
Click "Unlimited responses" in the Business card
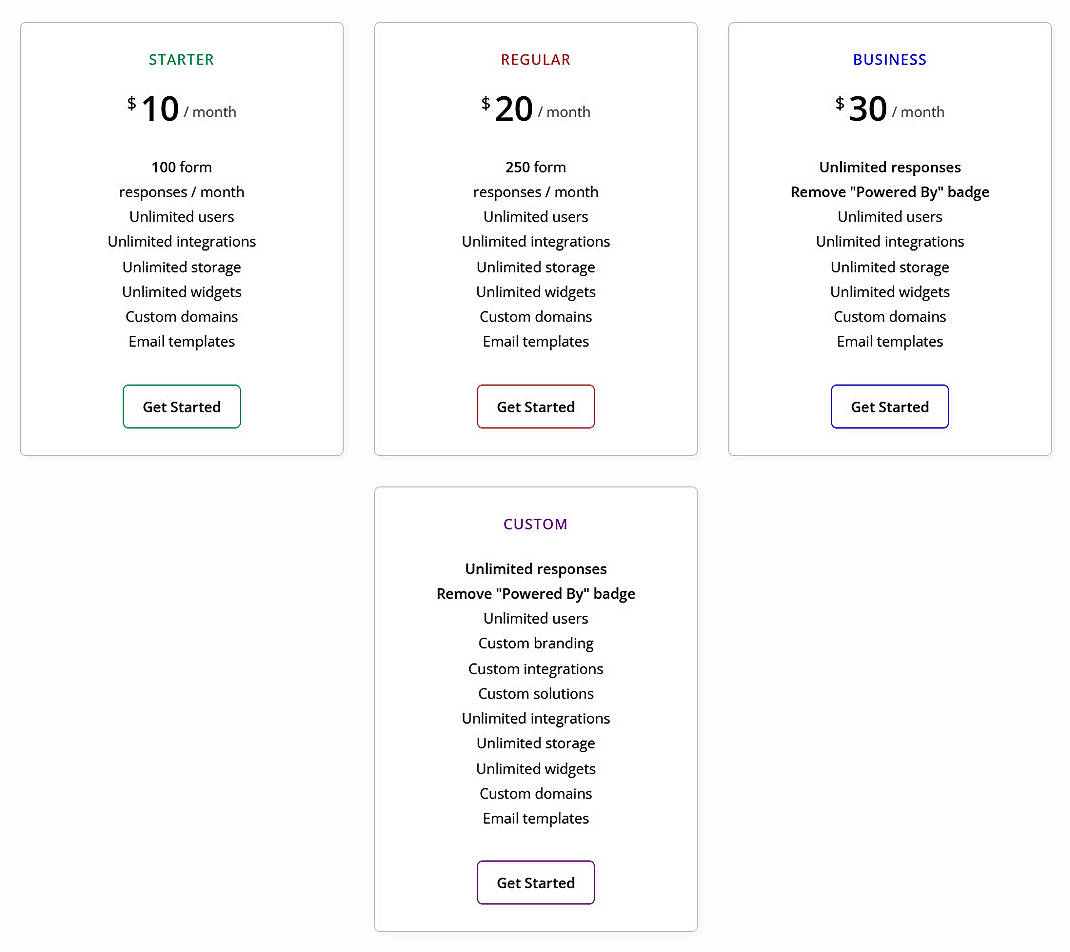[x=889, y=167]
